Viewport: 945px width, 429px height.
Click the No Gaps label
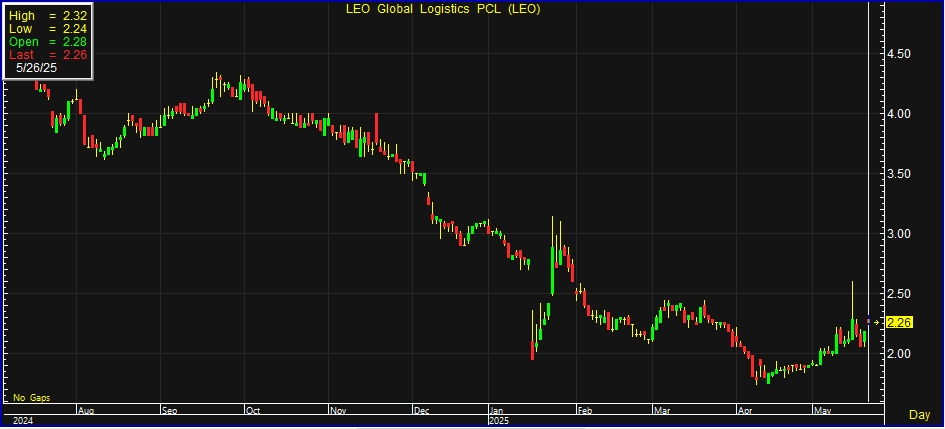pyautogui.click(x=32, y=398)
